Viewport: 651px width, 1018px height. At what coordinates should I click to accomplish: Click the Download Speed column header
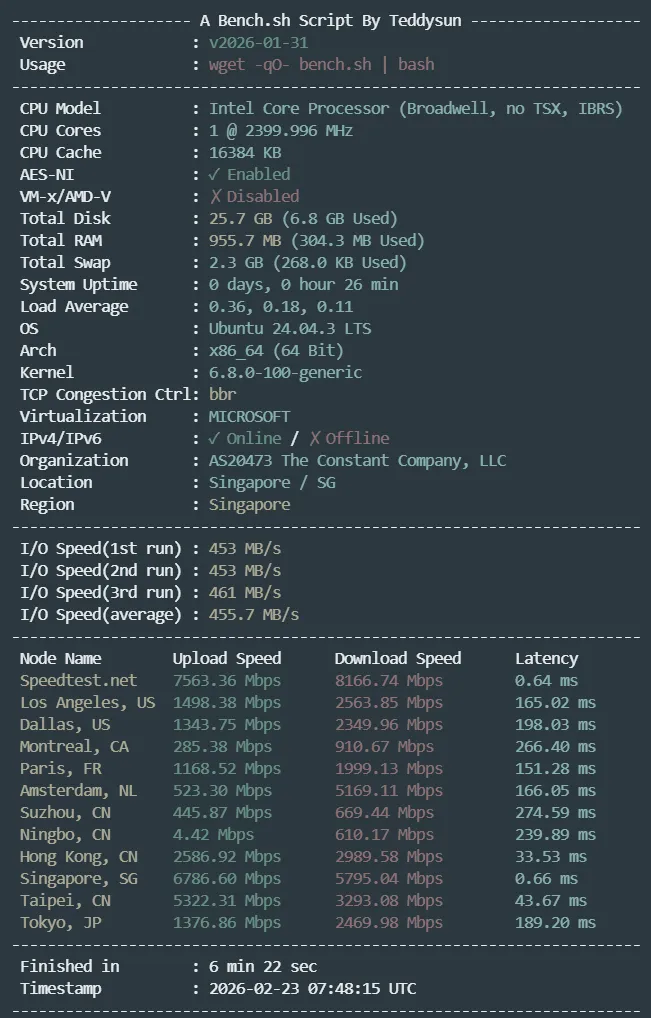[x=398, y=658]
